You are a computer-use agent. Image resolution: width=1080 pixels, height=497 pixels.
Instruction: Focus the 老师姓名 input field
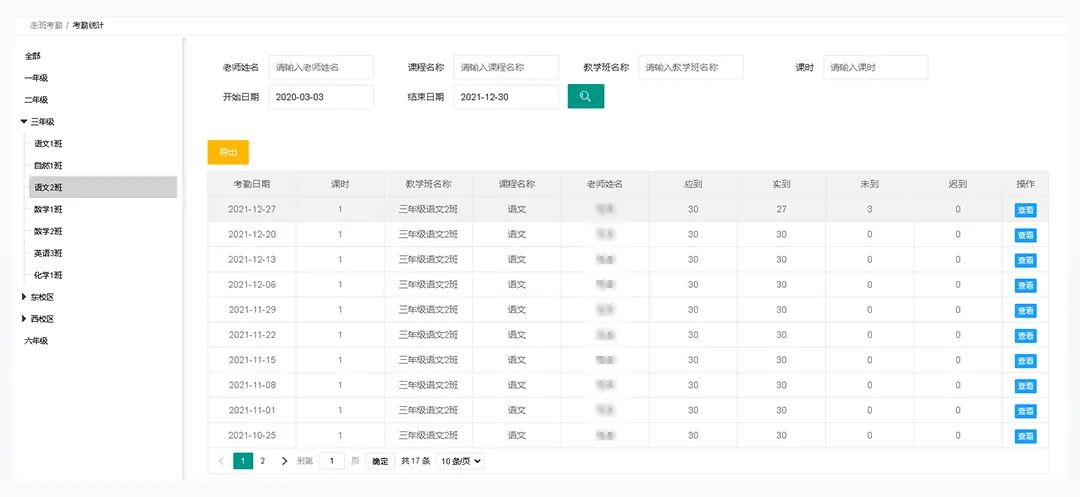click(x=320, y=67)
